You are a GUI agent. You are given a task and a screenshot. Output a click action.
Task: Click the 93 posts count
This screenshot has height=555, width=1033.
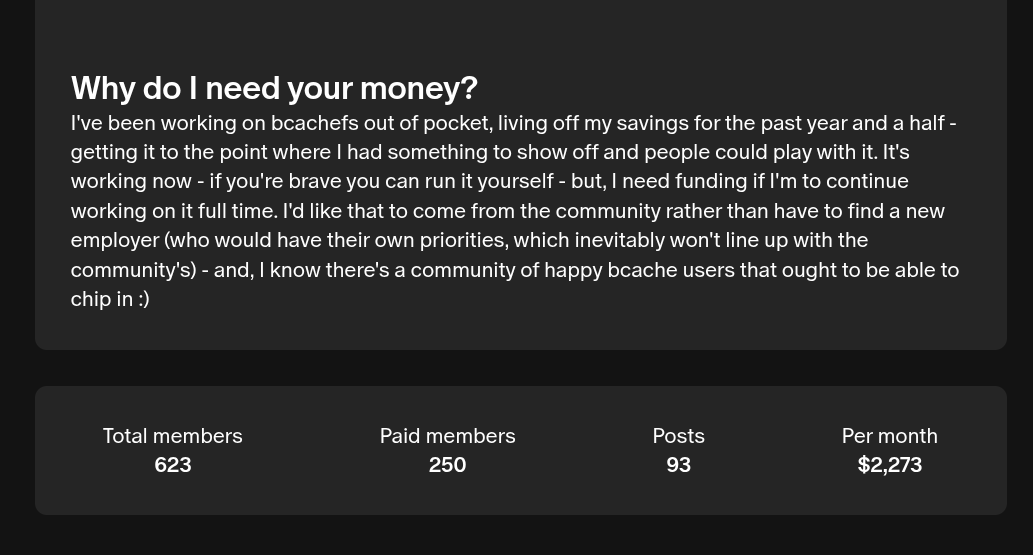click(679, 465)
